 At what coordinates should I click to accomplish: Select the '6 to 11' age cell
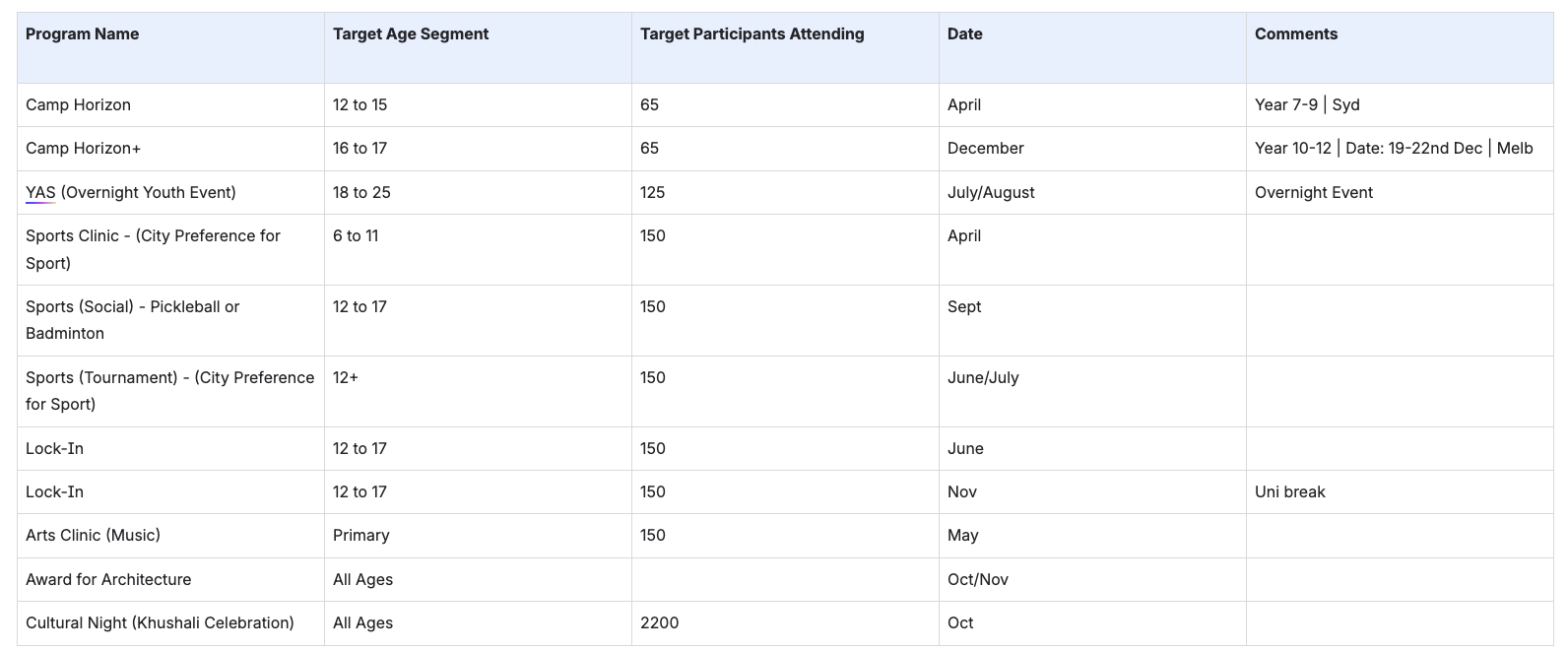pyautogui.click(x=355, y=236)
